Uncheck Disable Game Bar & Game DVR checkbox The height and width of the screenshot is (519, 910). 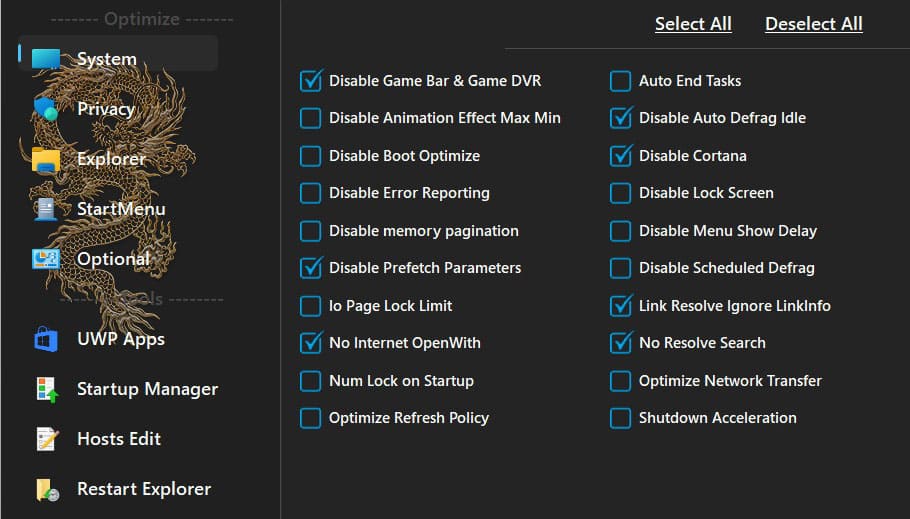pos(310,81)
